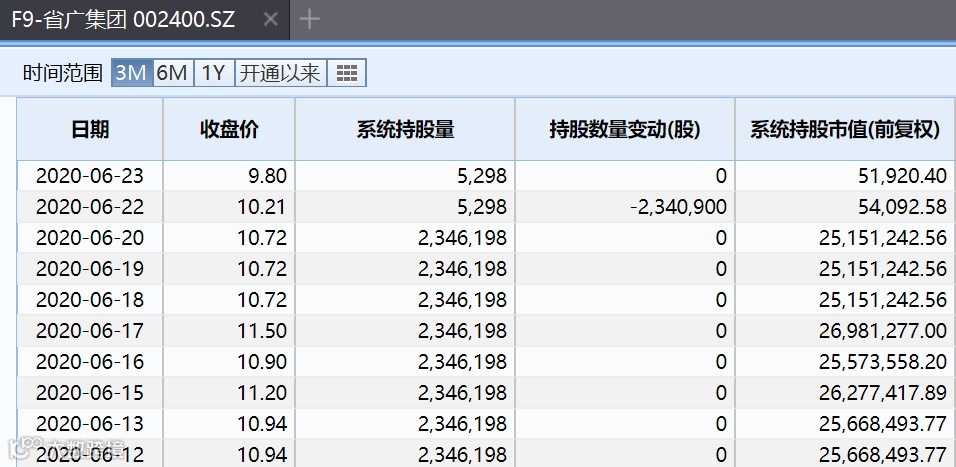This screenshot has width=956, height=467.
Task: Click closing price 10.90
Action: (262, 362)
